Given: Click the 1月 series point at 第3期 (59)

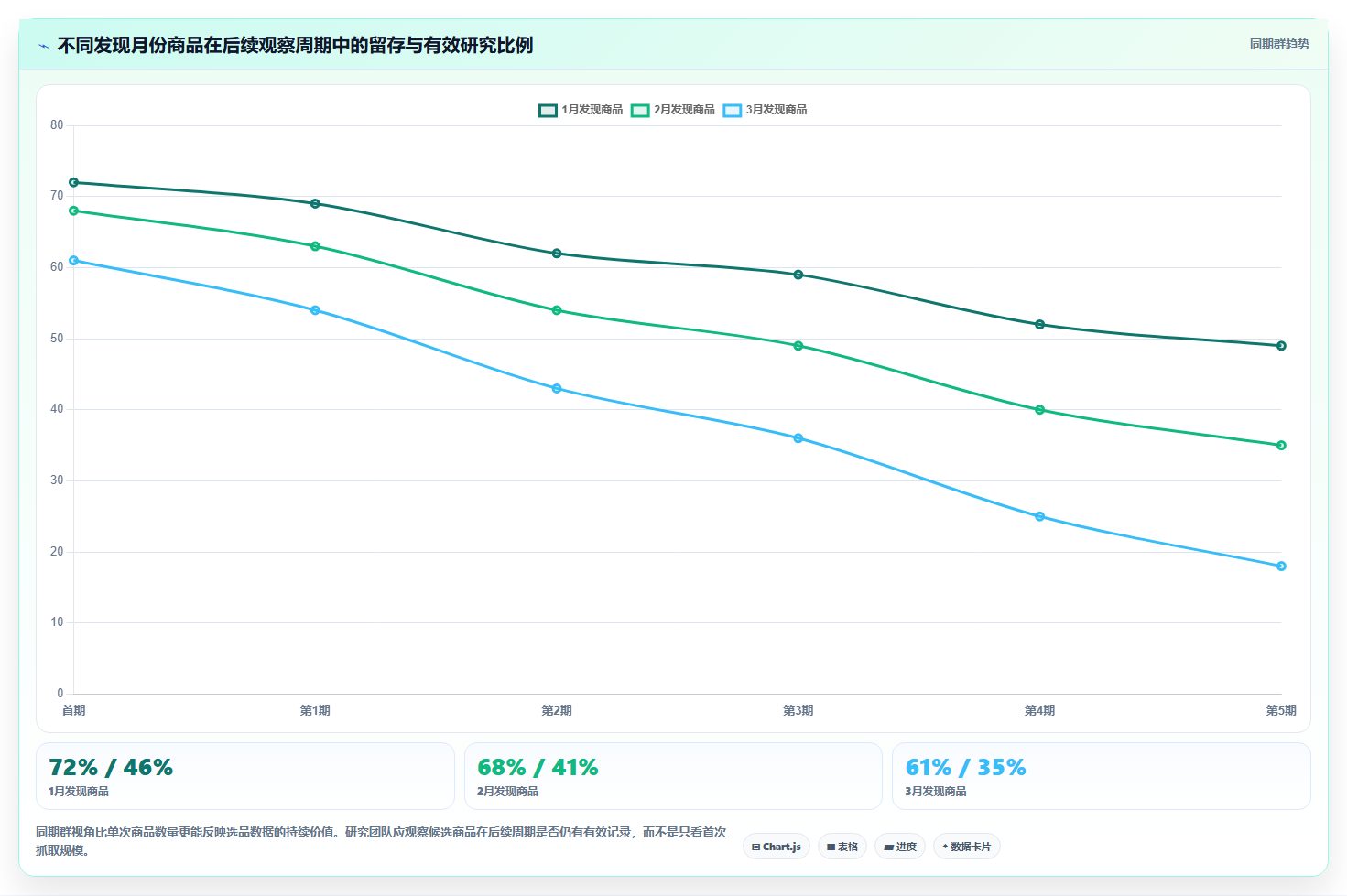Looking at the screenshot, I should coord(798,275).
